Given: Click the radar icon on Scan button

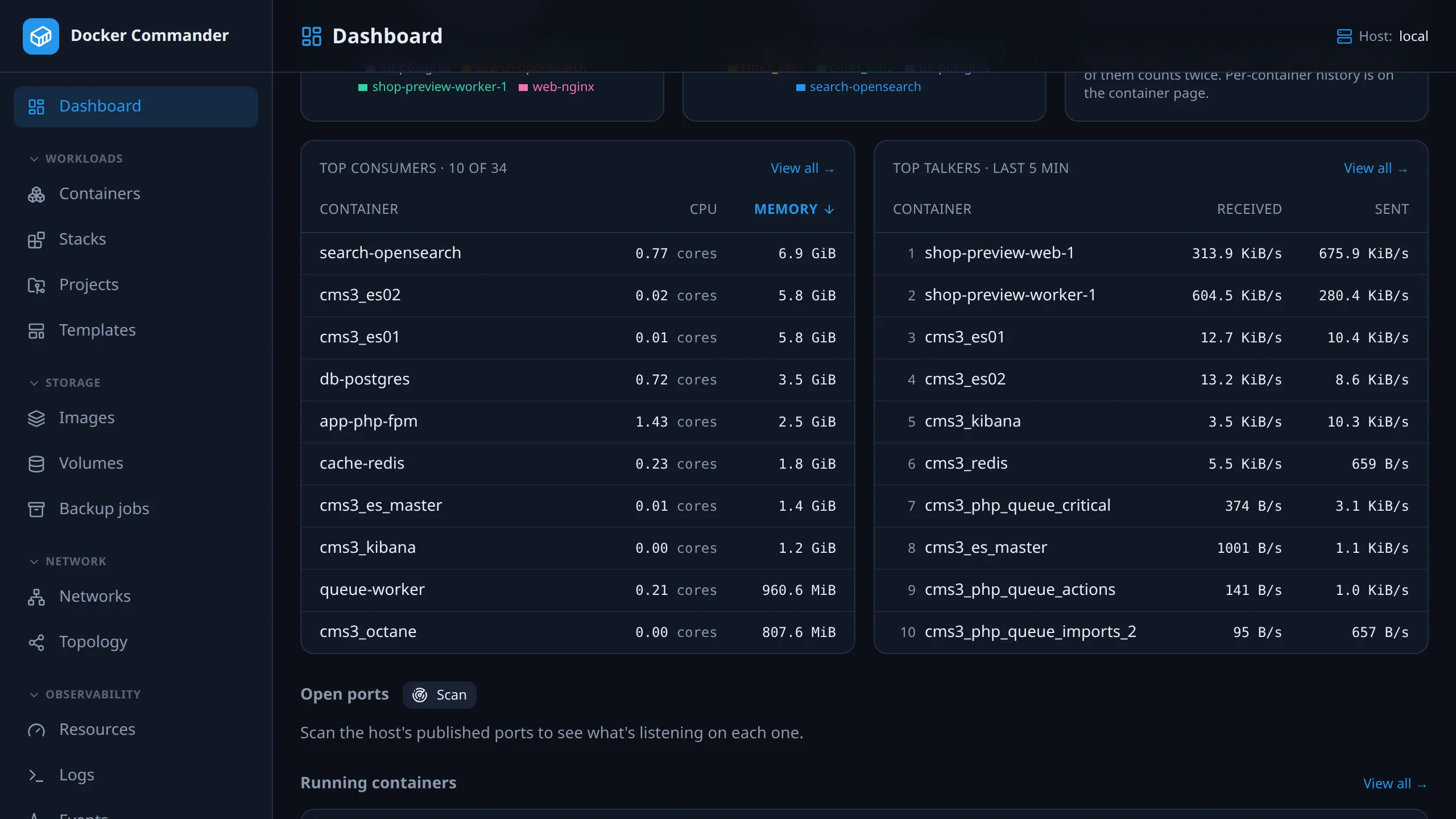Looking at the screenshot, I should click(420, 695).
